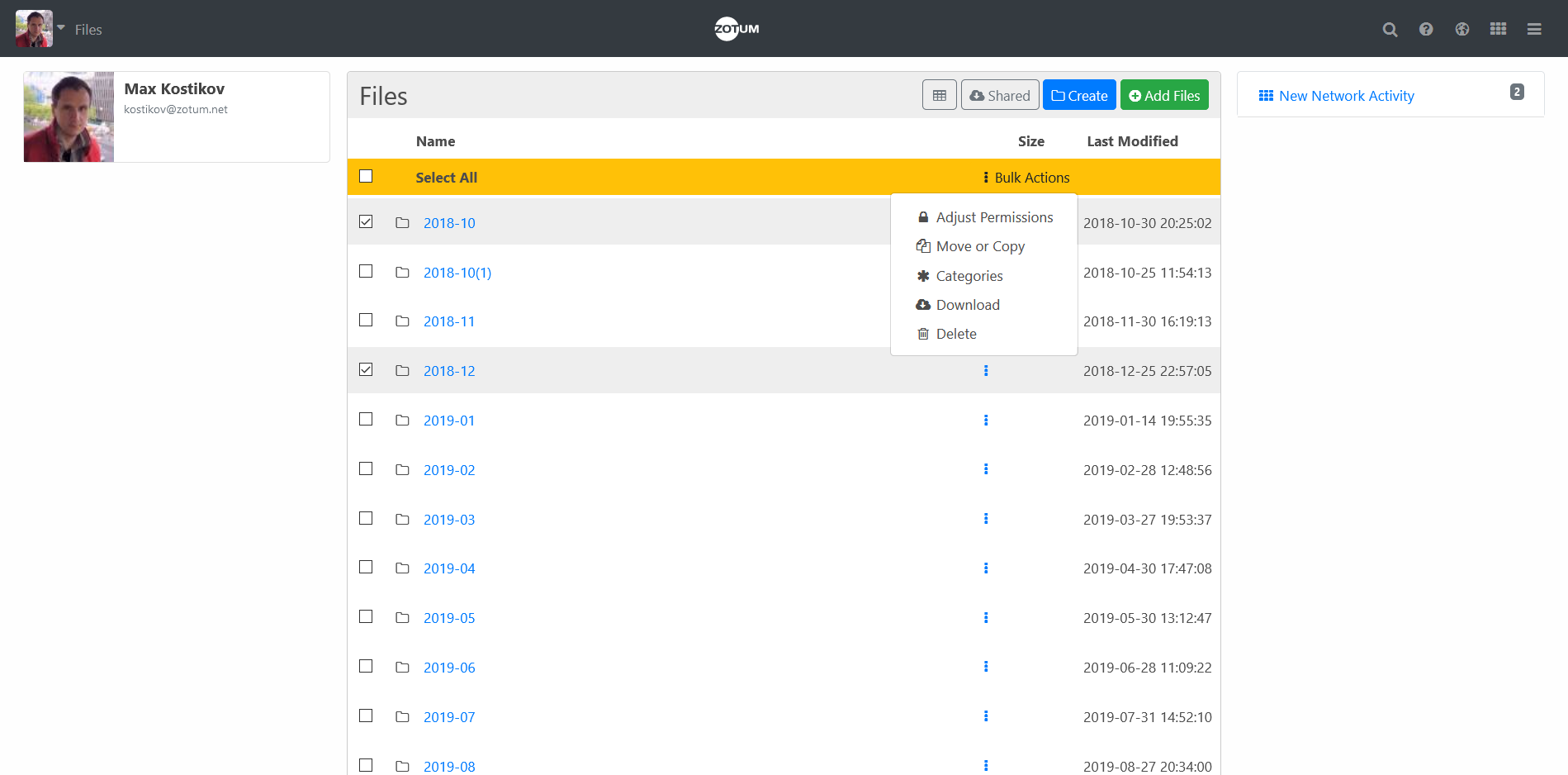
Task: Open the 2019-06 folder link
Action: 449,668
